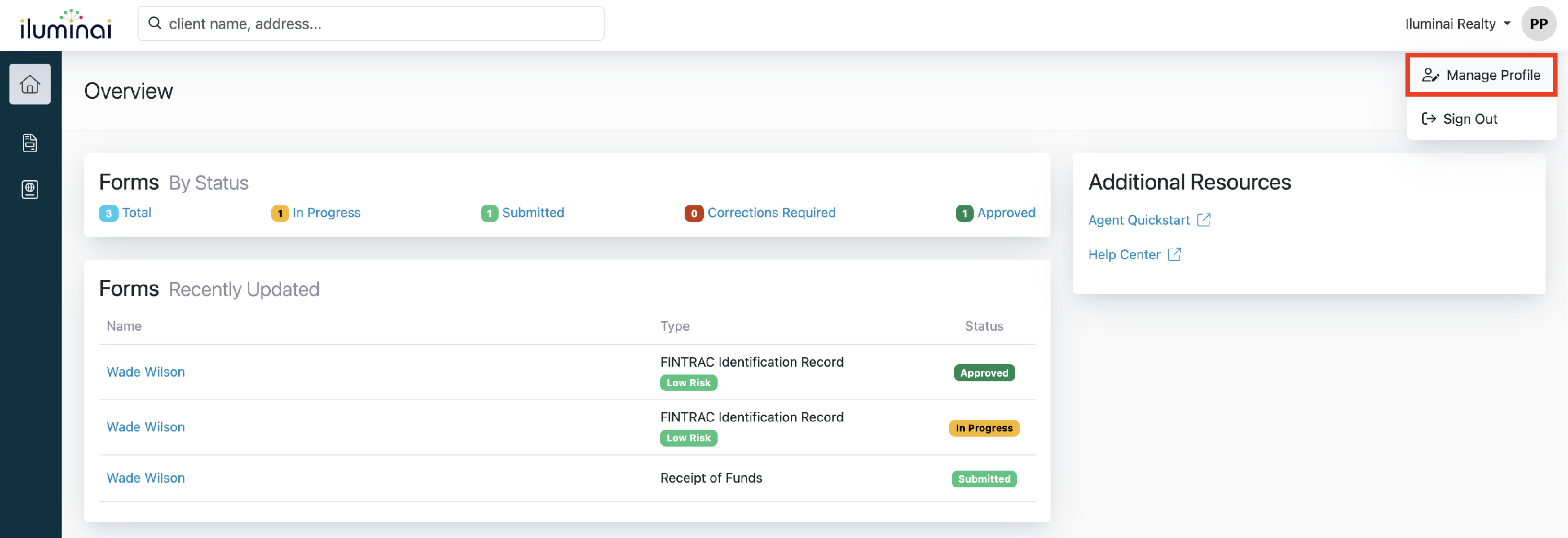Click Low Risk tag in In Progress row
This screenshot has width=1568, height=538.
[688, 438]
